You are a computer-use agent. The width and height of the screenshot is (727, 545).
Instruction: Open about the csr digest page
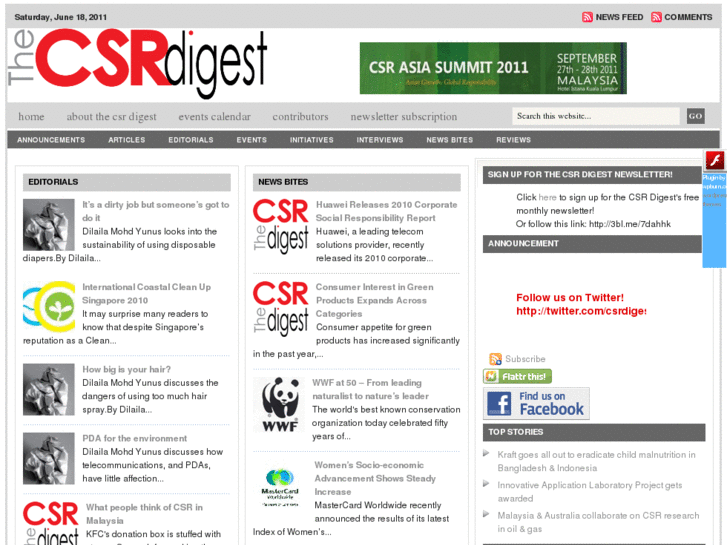point(111,116)
